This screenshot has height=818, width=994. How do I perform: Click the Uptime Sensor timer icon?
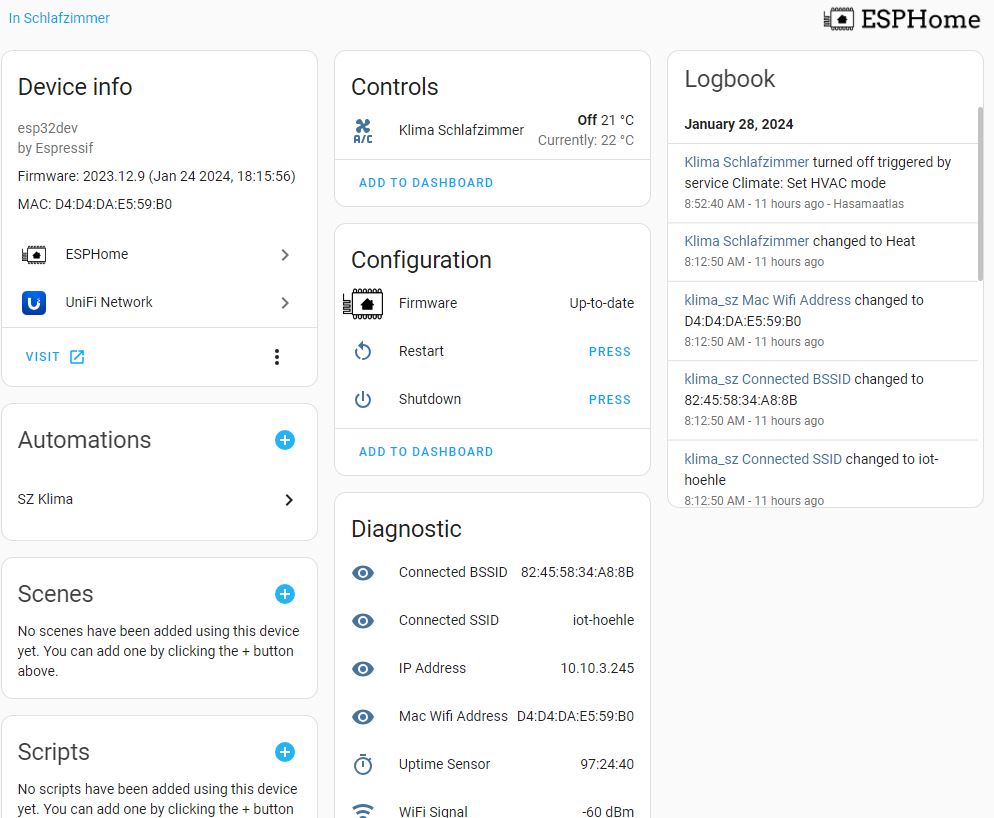[x=363, y=765]
